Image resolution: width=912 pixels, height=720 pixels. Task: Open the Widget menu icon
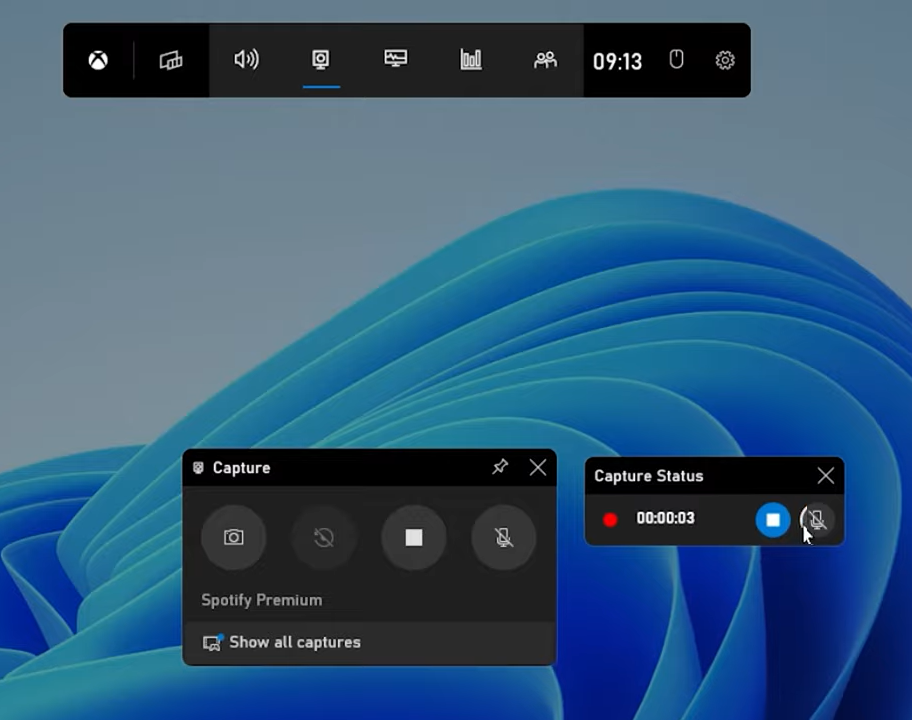(171, 60)
